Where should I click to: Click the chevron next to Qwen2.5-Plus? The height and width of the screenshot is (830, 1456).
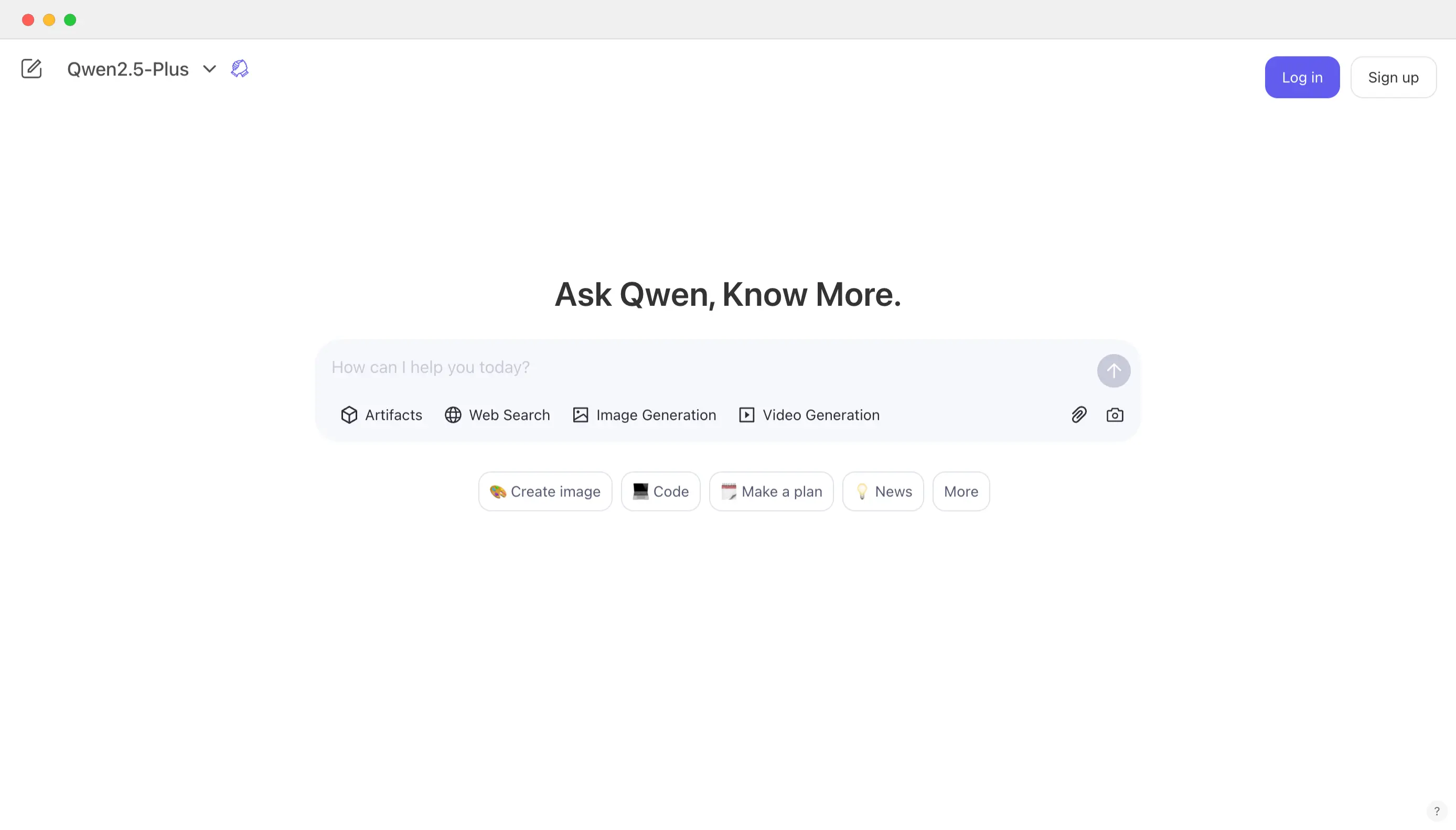pos(209,69)
